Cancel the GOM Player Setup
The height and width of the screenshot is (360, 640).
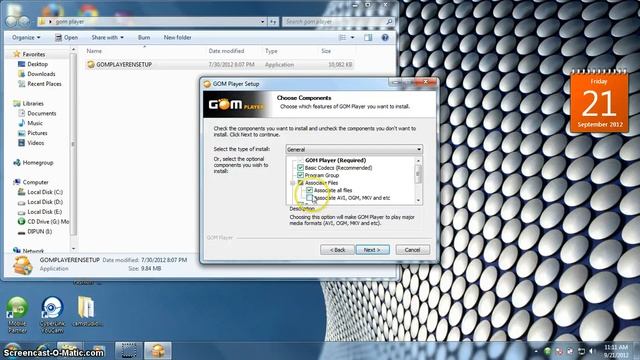click(412, 250)
